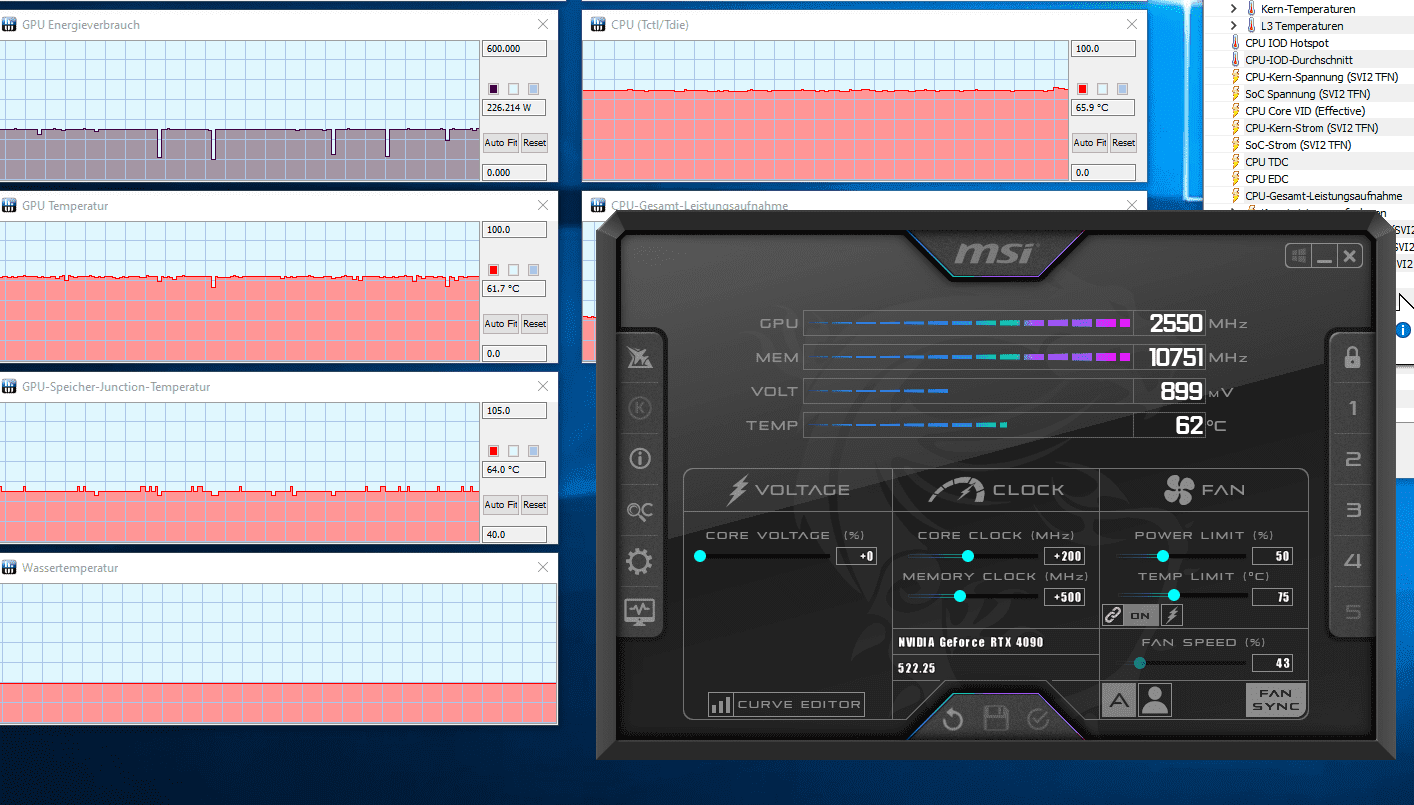Enable user-defined fan control icon
Screen dimensions: 1414x805
1155,700
